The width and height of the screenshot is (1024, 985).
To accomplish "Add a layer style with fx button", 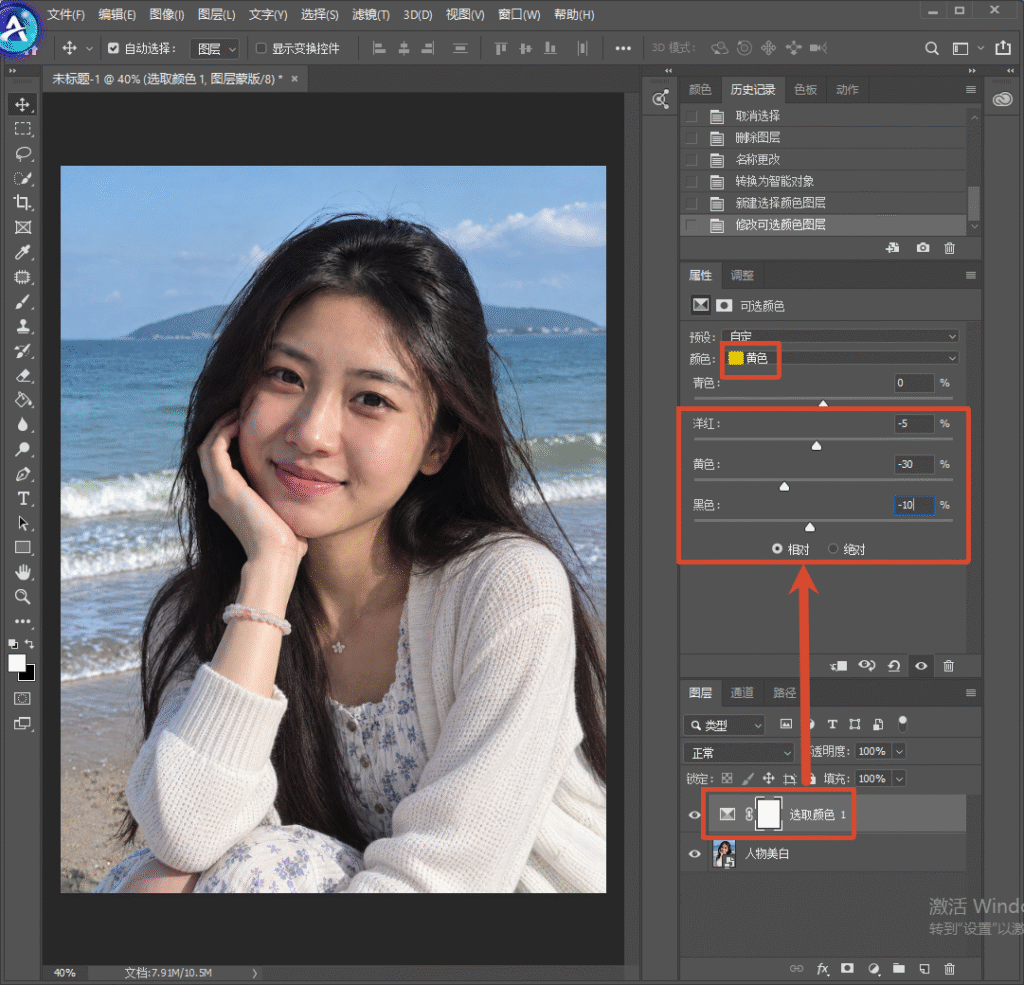I will pos(822,968).
